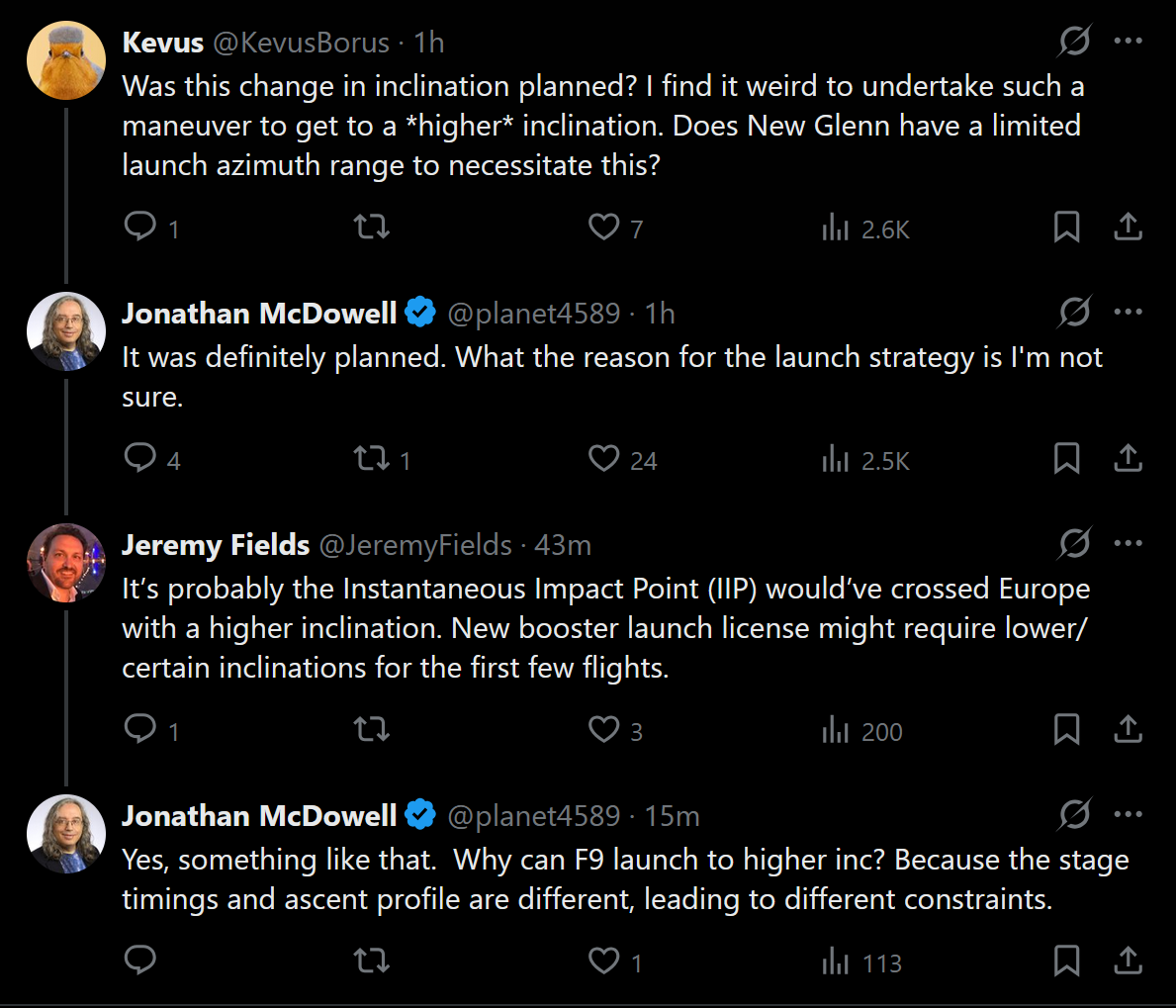Viewport: 1176px width, 1008px height.
Task: Open @KevusBorus profile handle
Action: (x=301, y=43)
